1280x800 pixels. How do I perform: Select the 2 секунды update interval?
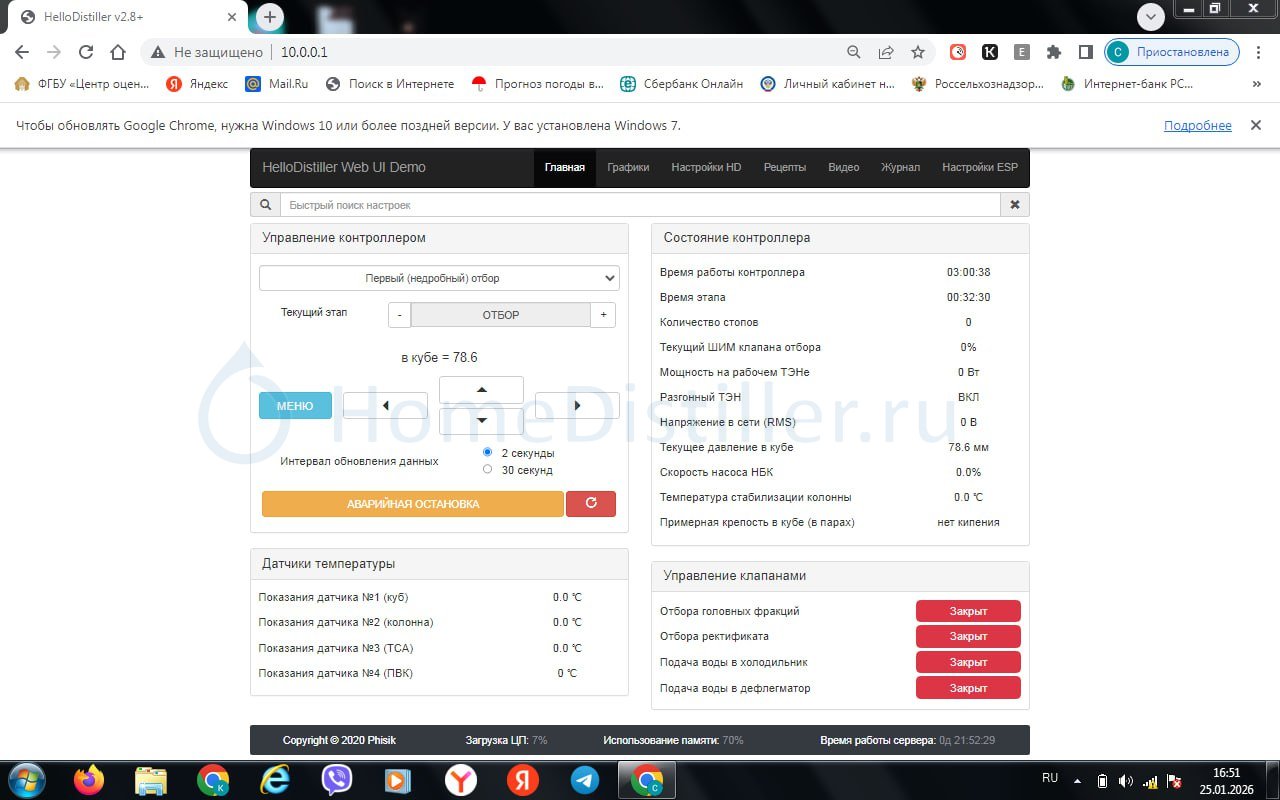click(488, 453)
